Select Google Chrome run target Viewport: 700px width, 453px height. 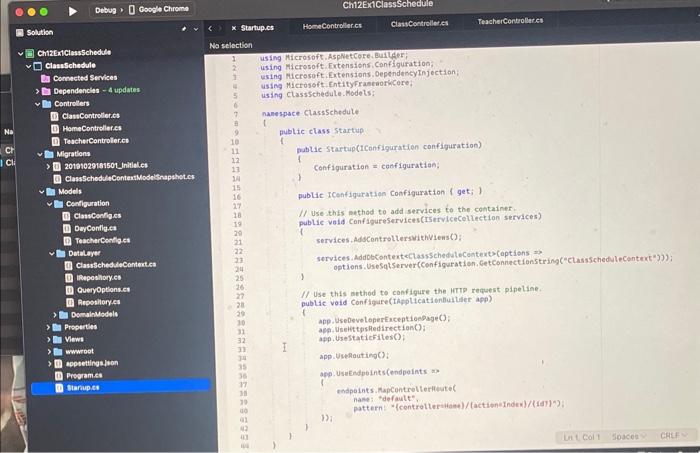tap(158, 9)
